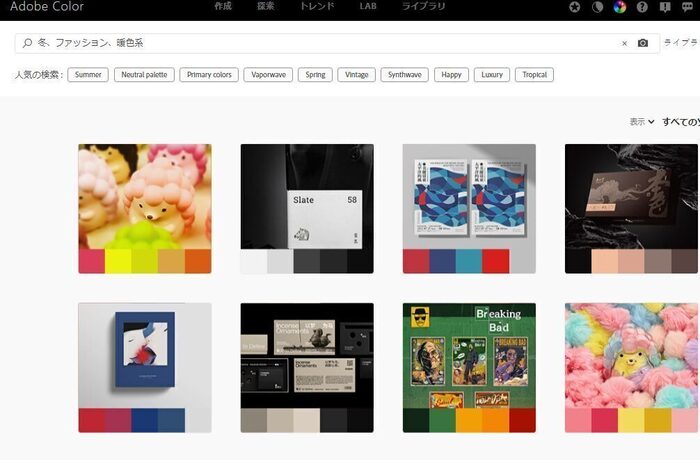Click the Happy tag

point(451,75)
